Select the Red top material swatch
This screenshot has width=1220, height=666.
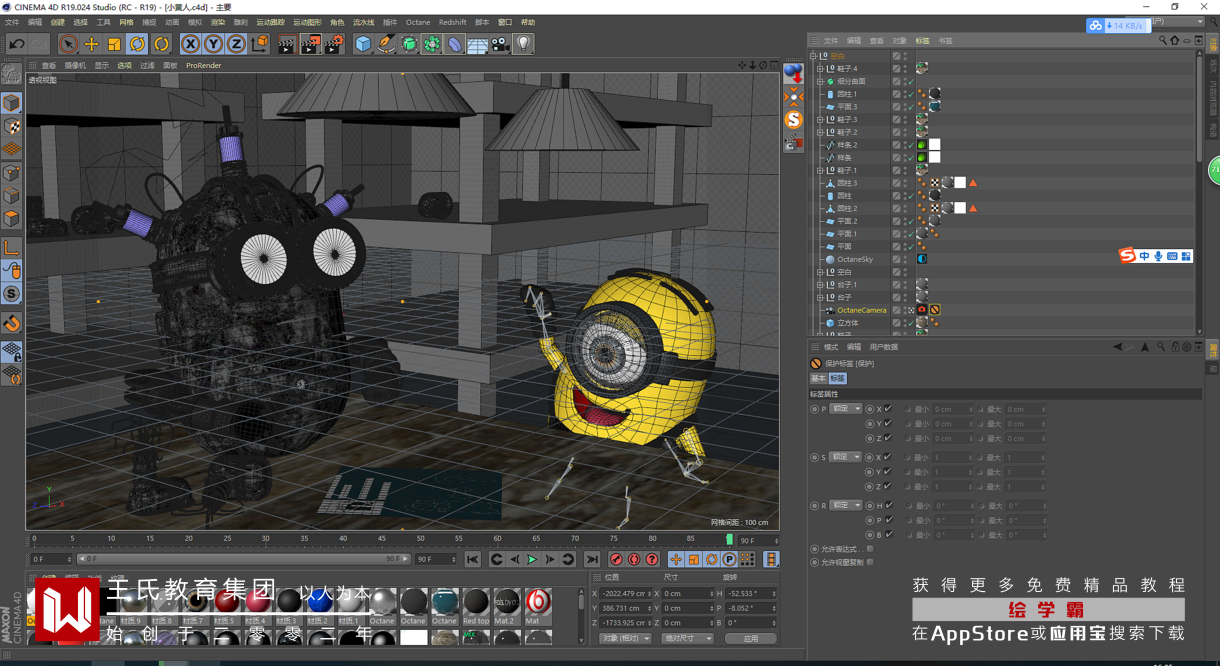coord(476,603)
